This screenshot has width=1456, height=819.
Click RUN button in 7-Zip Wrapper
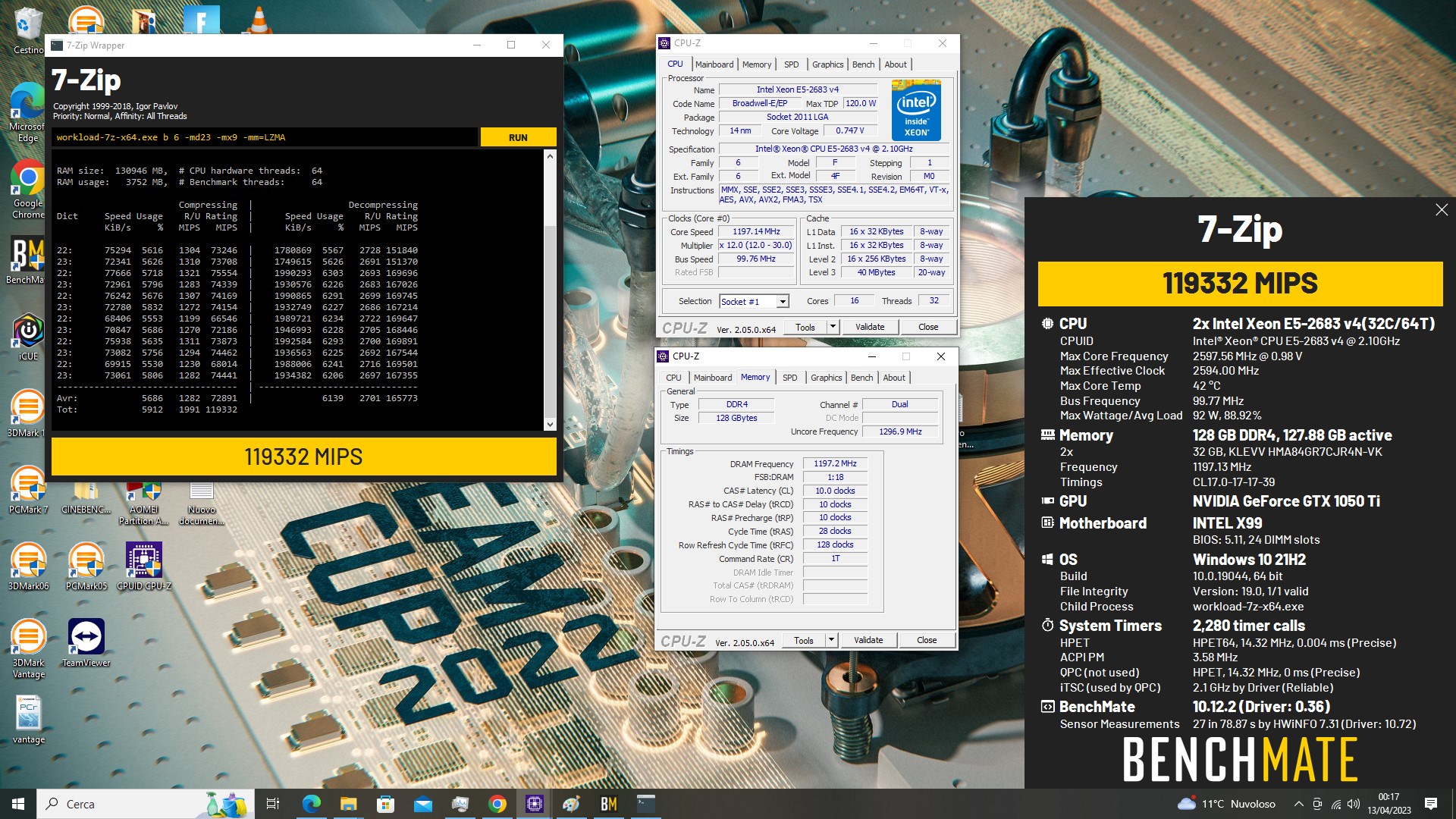tap(518, 137)
